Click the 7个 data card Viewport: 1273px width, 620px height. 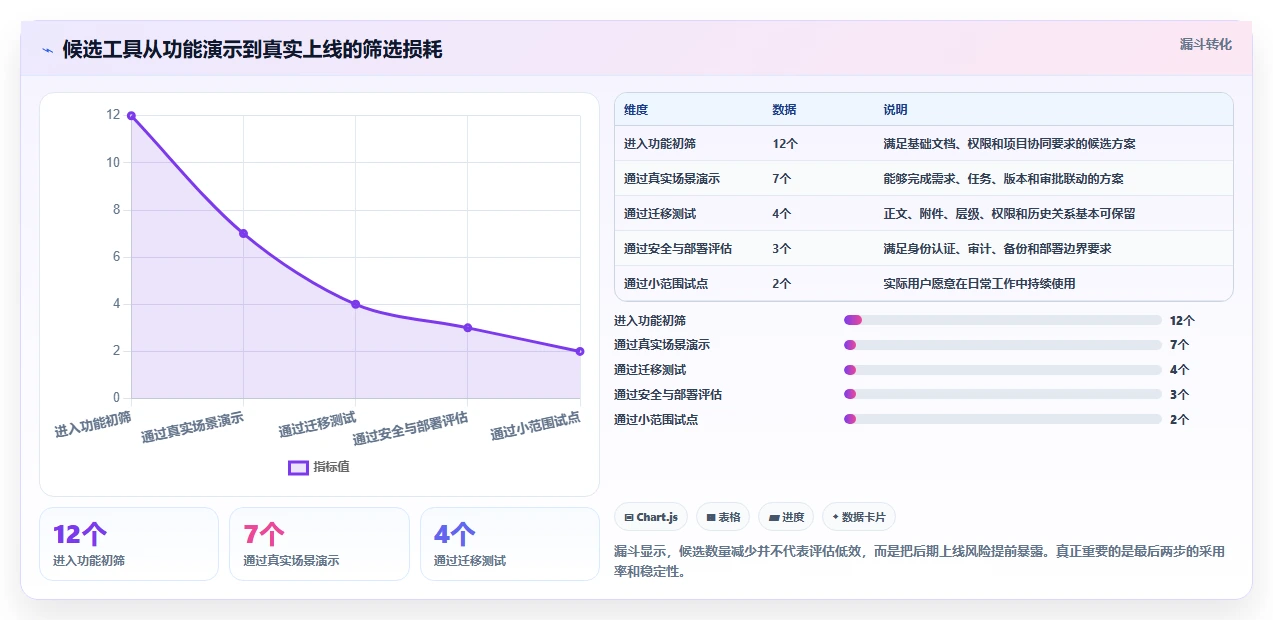(x=319, y=544)
